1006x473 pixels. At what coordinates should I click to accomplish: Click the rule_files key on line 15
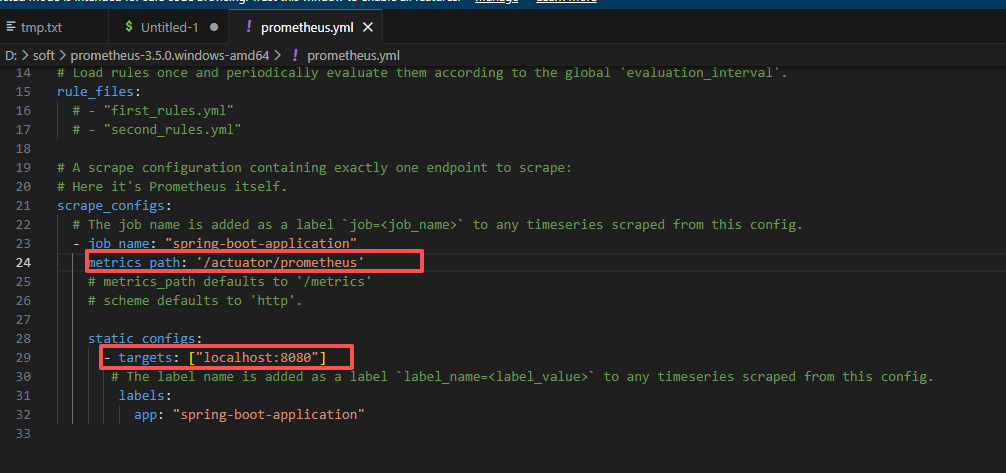95,92
